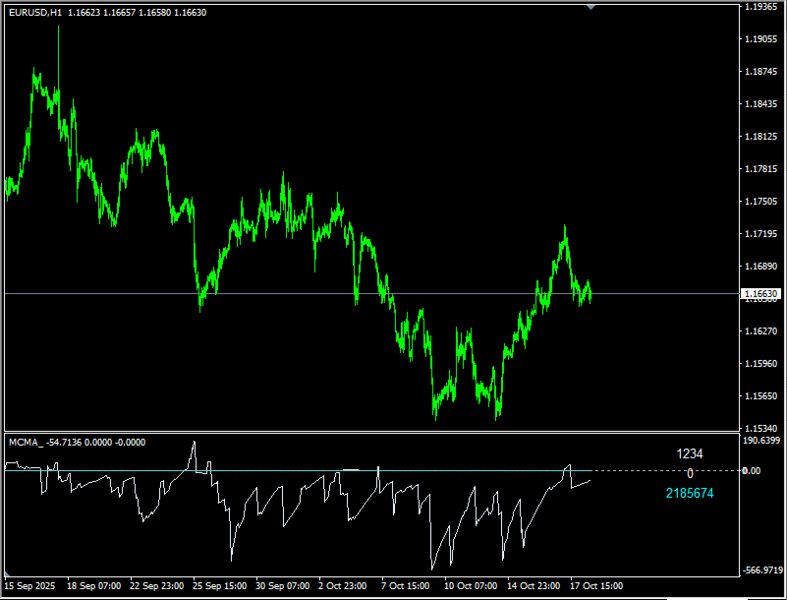Click the 1.15960 price scale label
This screenshot has height=600, width=787.
(x=761, y=364)
